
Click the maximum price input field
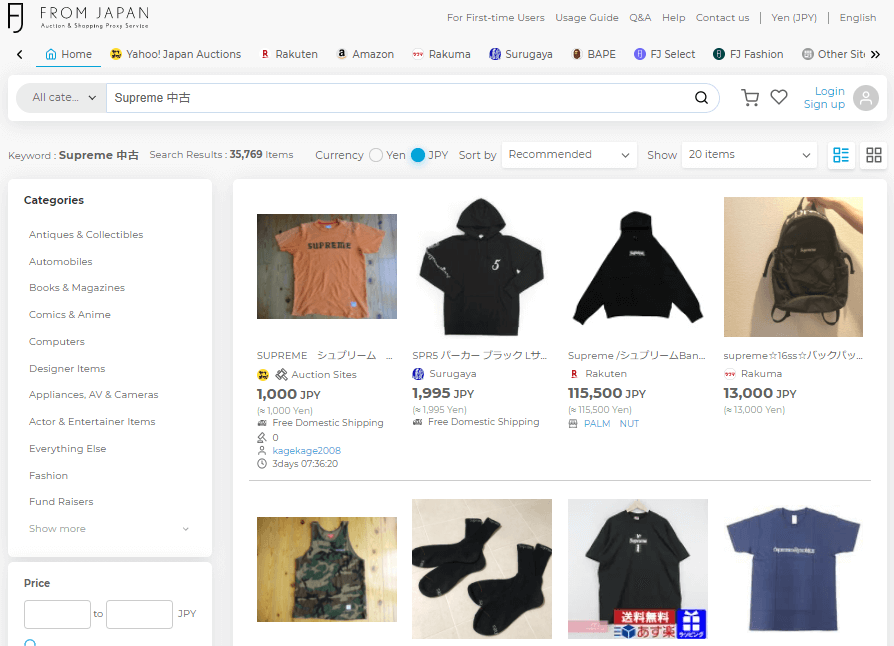(139, 614)
